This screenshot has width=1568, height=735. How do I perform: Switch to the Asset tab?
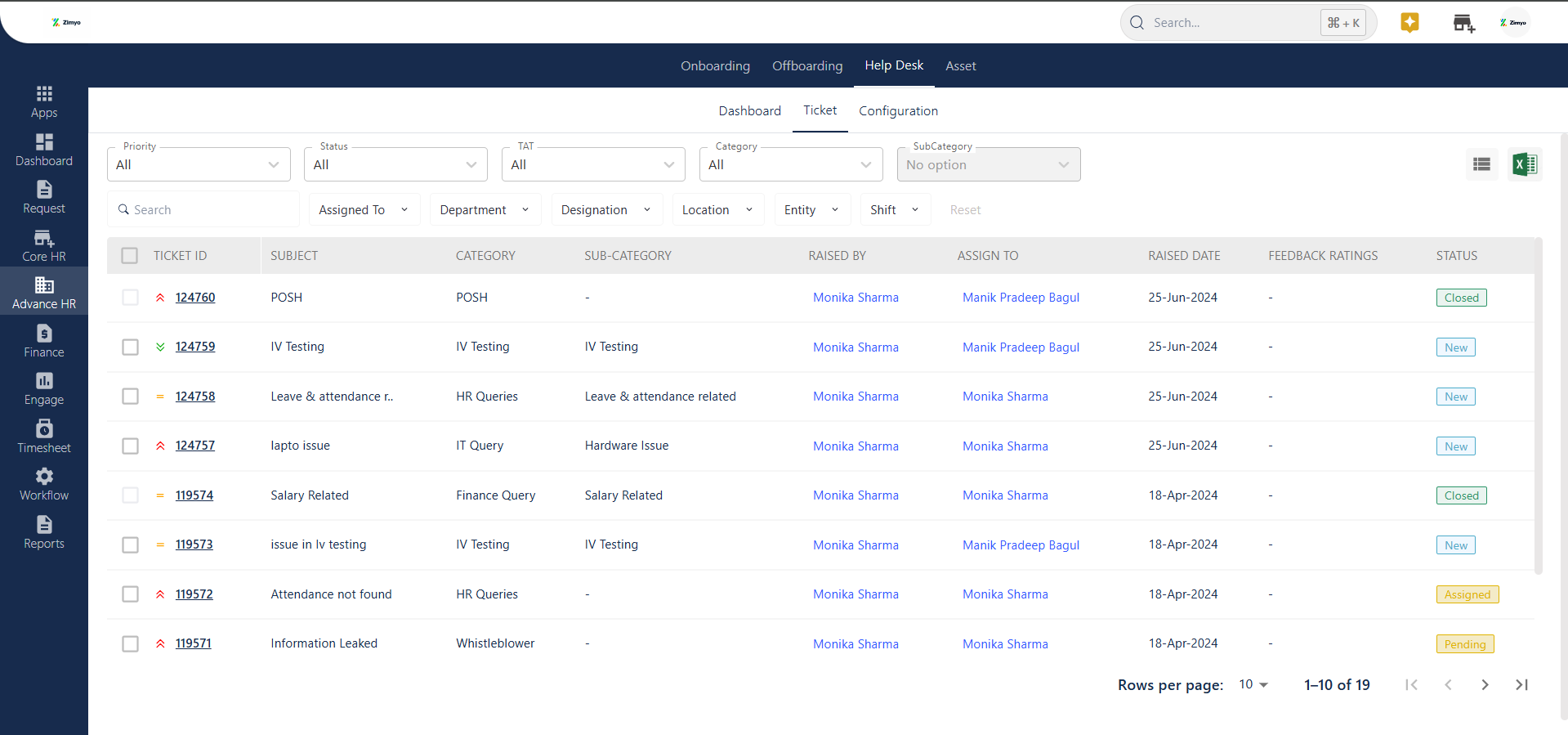tap(961, 66)
